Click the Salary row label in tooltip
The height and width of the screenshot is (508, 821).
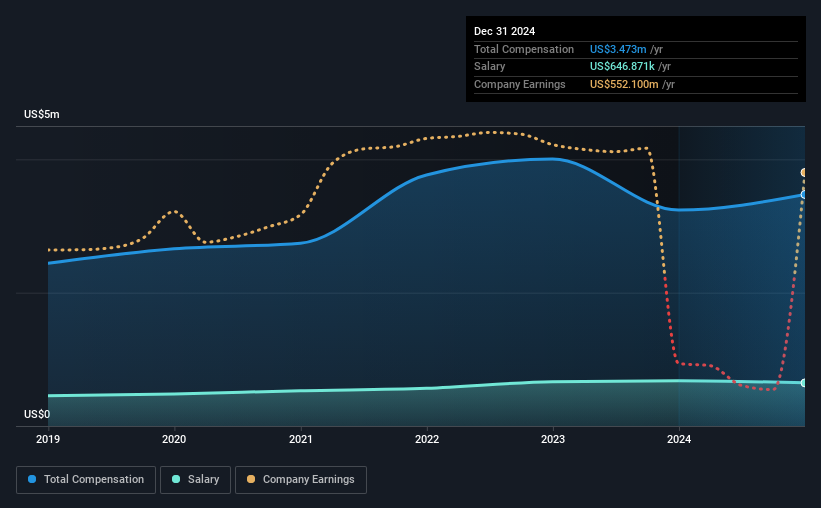point(490,67)
